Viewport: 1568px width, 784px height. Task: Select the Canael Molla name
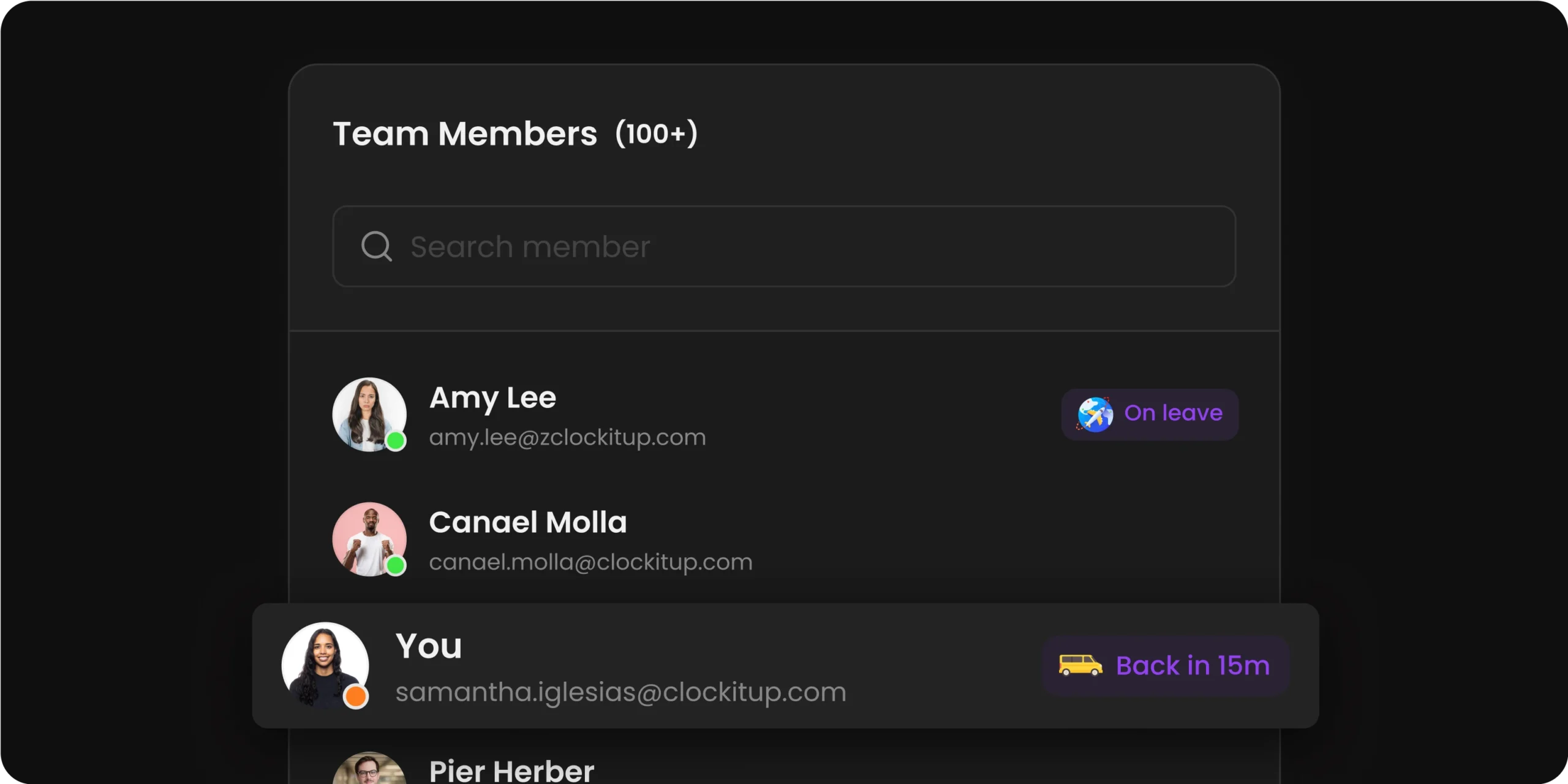click(528, 522)
